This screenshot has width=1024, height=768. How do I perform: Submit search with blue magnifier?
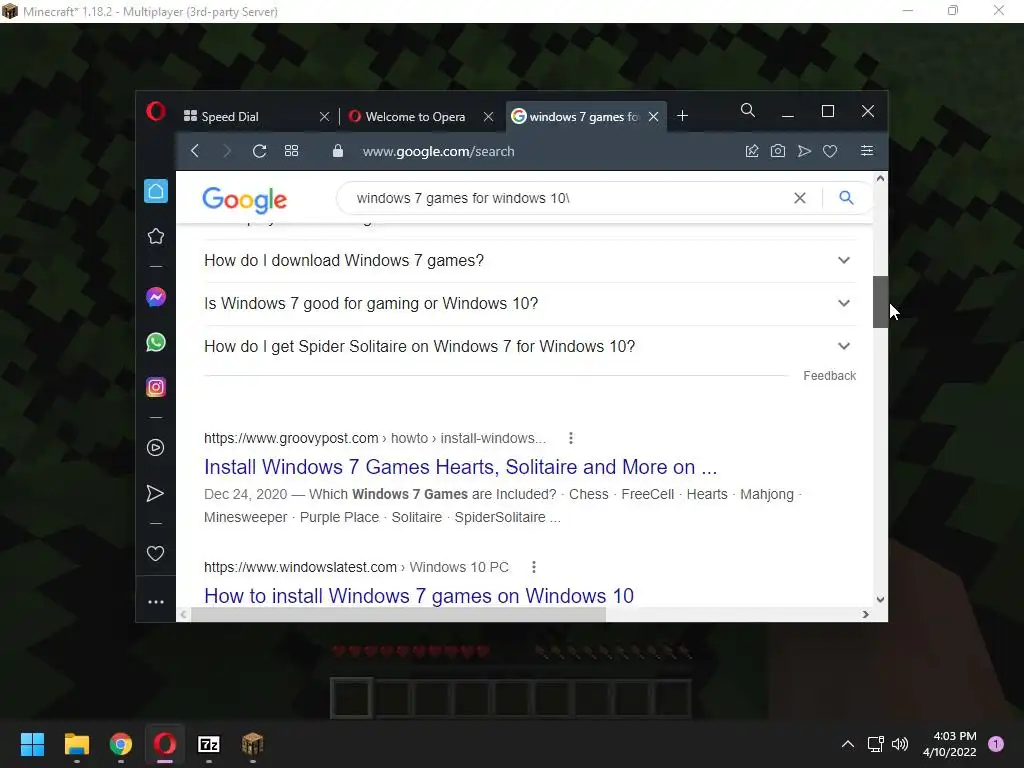pos(846,198)
